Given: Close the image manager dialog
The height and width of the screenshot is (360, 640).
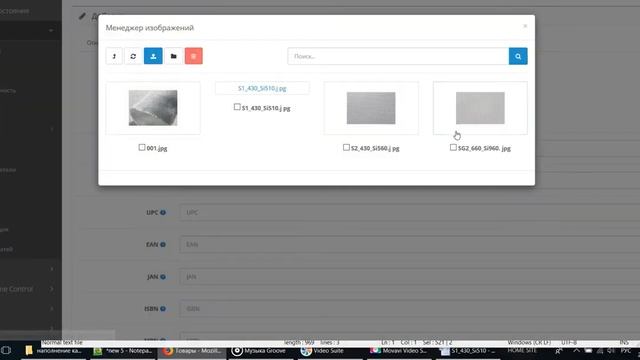Looking at the screenshot, I should [525, 26].
